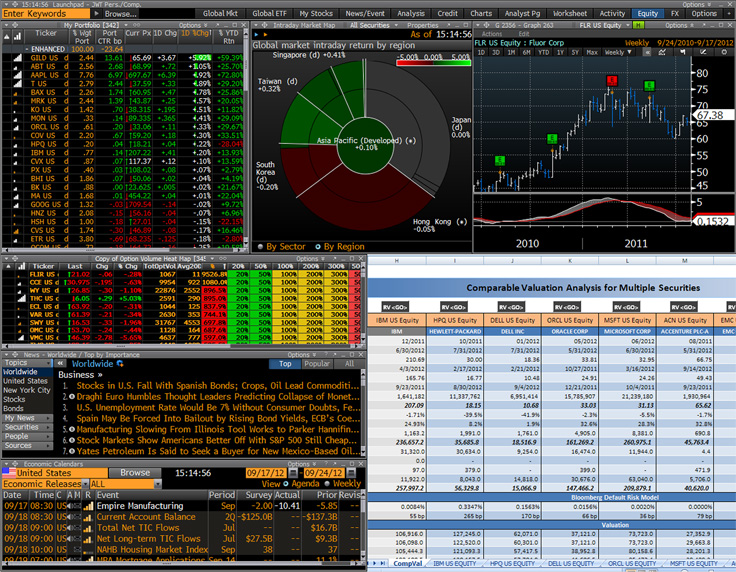Click the play arrow beside Enter Keywords
Screen dimensions: 736x572
(97, 14)
